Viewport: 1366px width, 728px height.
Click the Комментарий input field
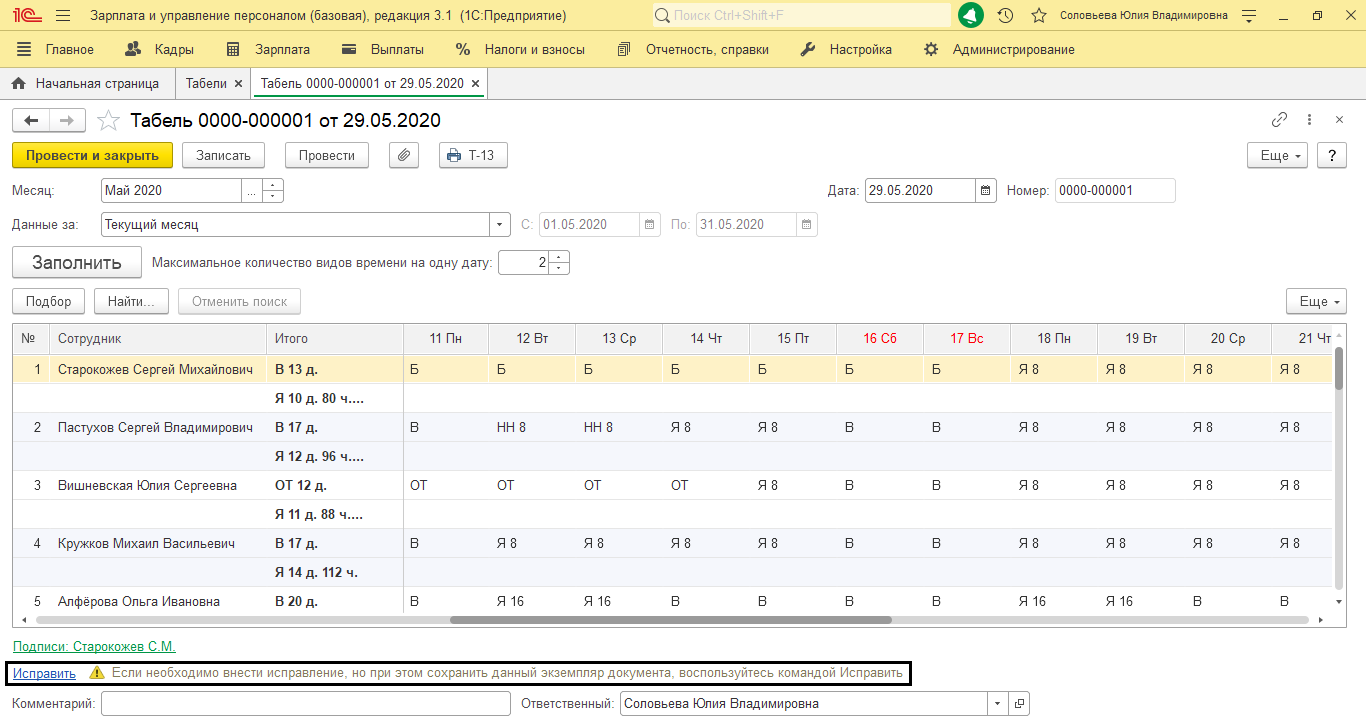pos(305,704)
